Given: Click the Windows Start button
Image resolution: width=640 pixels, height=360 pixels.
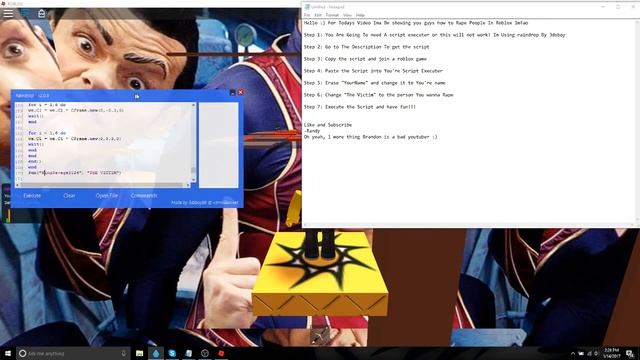Looking at the screenshot, I should point(8,353).
